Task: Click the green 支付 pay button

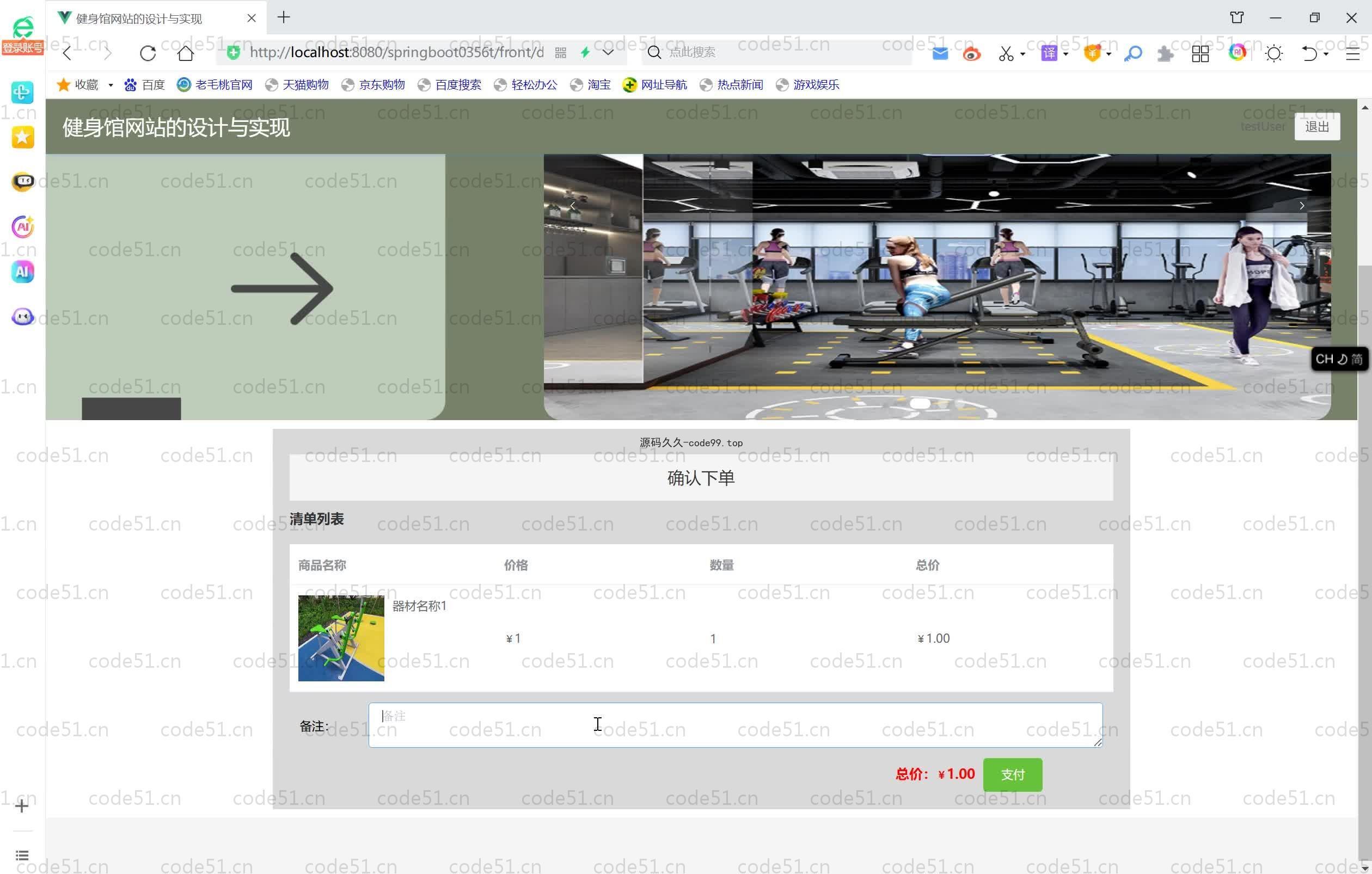Action: click(1013, 774)
